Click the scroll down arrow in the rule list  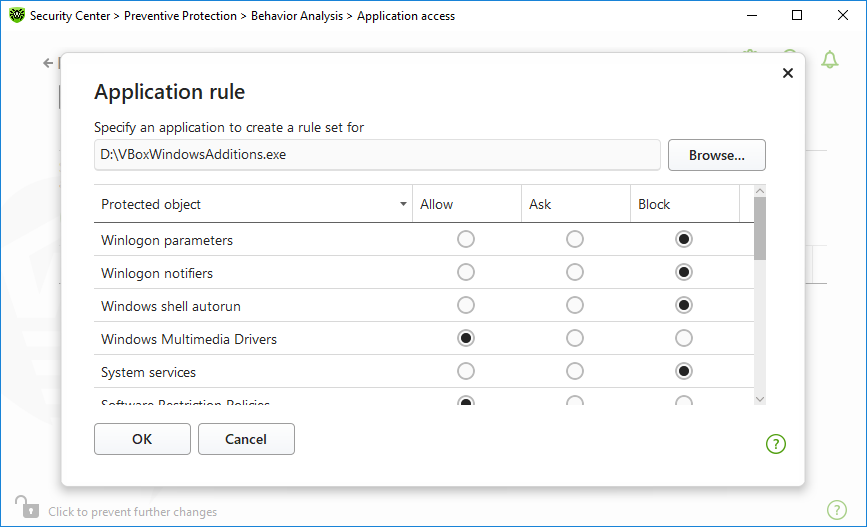click(x=760, y=399)
